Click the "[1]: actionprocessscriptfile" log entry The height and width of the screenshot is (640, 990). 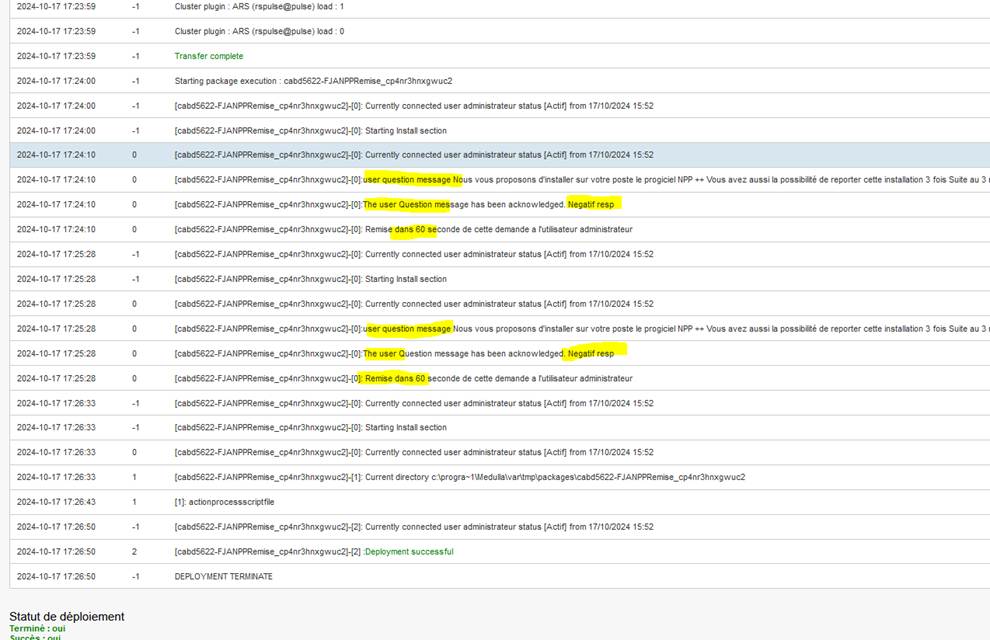[x=234, y=502]
